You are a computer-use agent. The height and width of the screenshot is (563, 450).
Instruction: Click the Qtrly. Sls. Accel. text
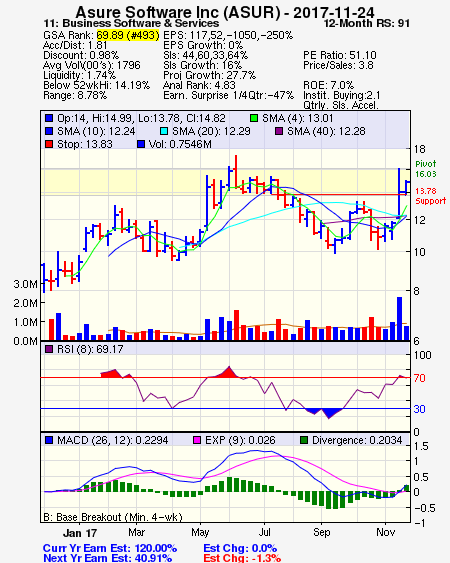341,105
